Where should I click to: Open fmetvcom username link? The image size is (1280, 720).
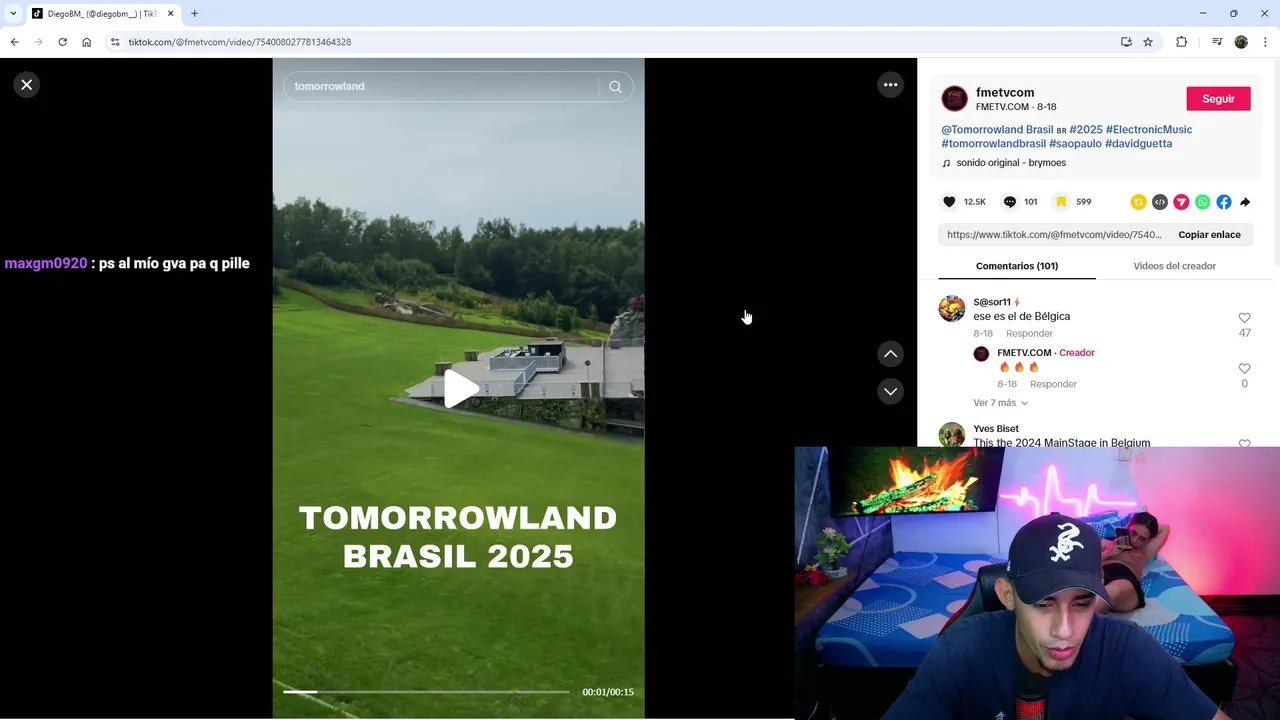click(x=1005, y=93)
